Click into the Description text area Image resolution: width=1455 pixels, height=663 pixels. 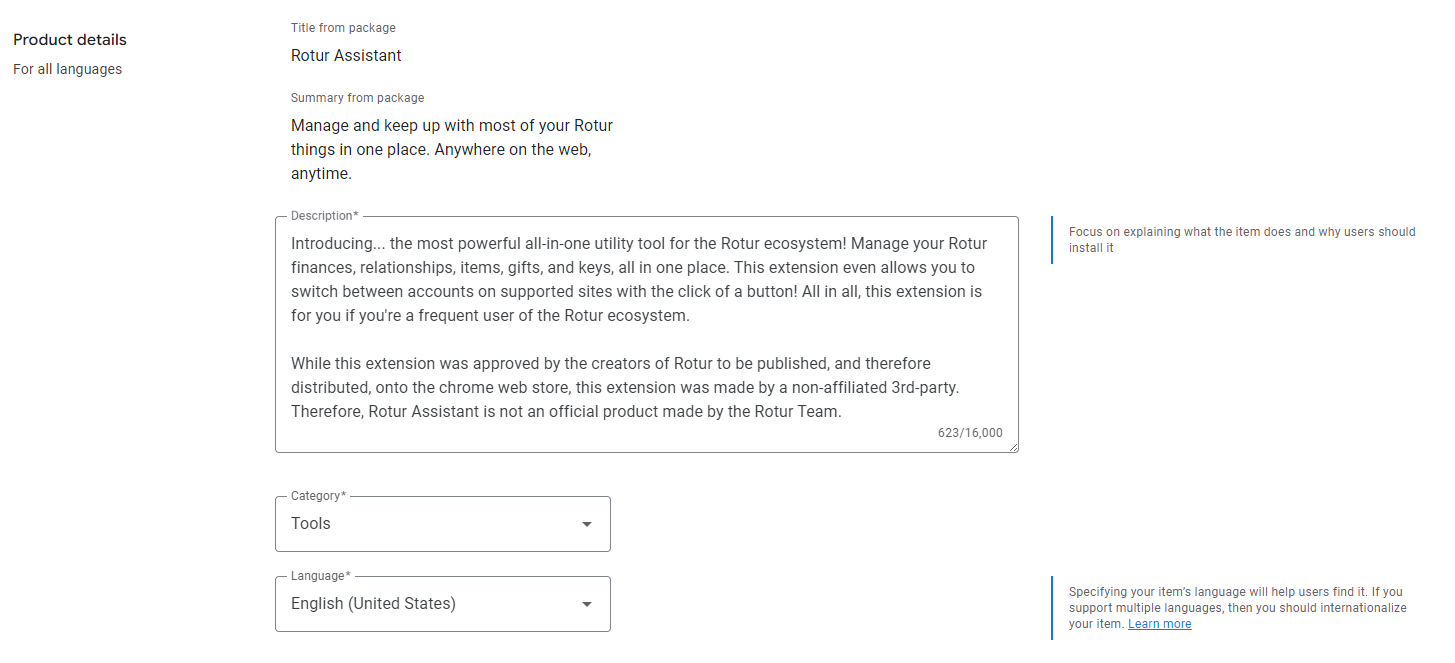pos(647,334)
